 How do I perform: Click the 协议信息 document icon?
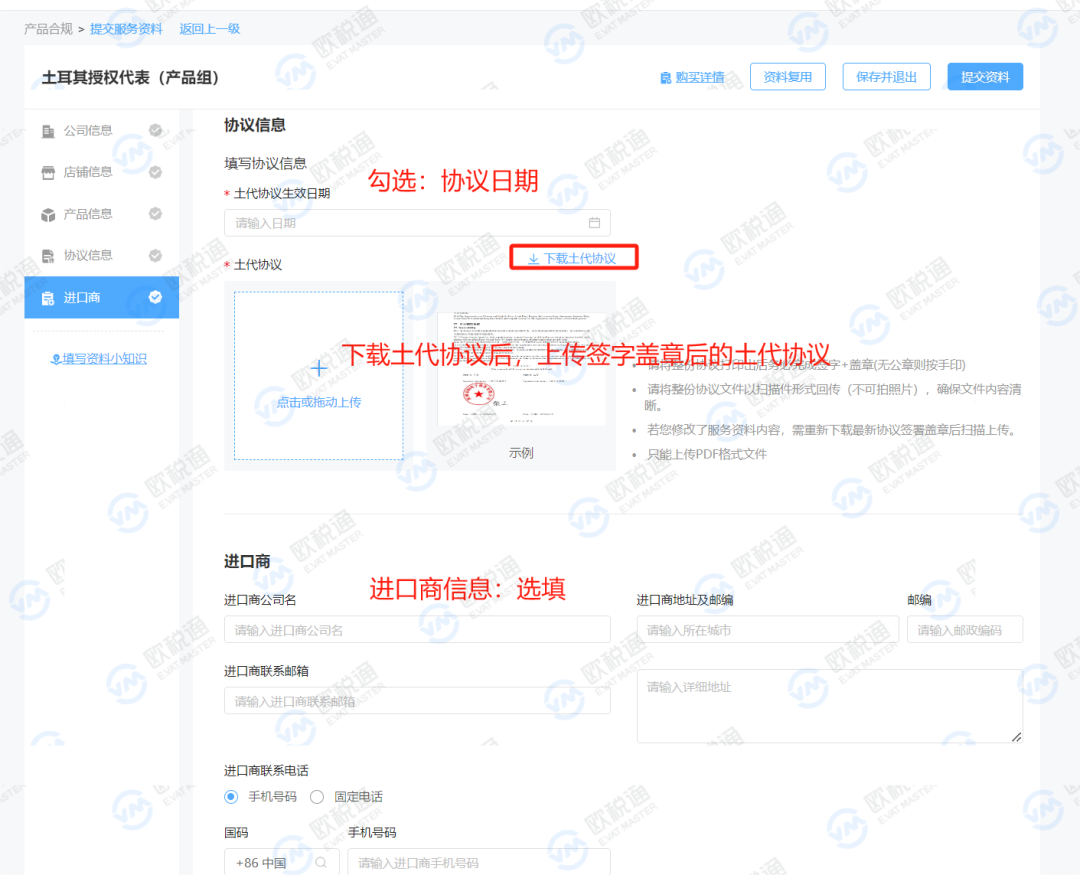tap(48, 255)
